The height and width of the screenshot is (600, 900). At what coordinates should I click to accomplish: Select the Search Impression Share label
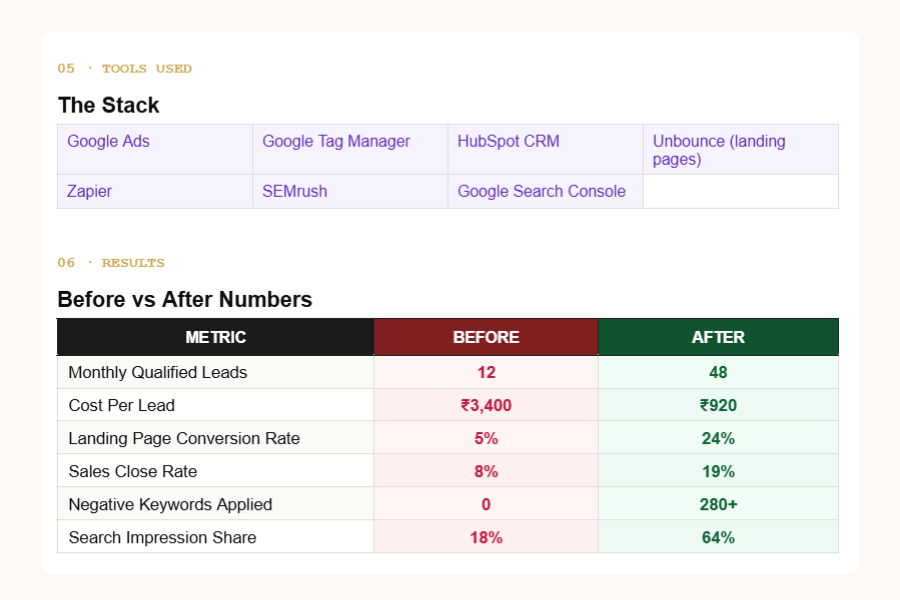pos(162,537)
